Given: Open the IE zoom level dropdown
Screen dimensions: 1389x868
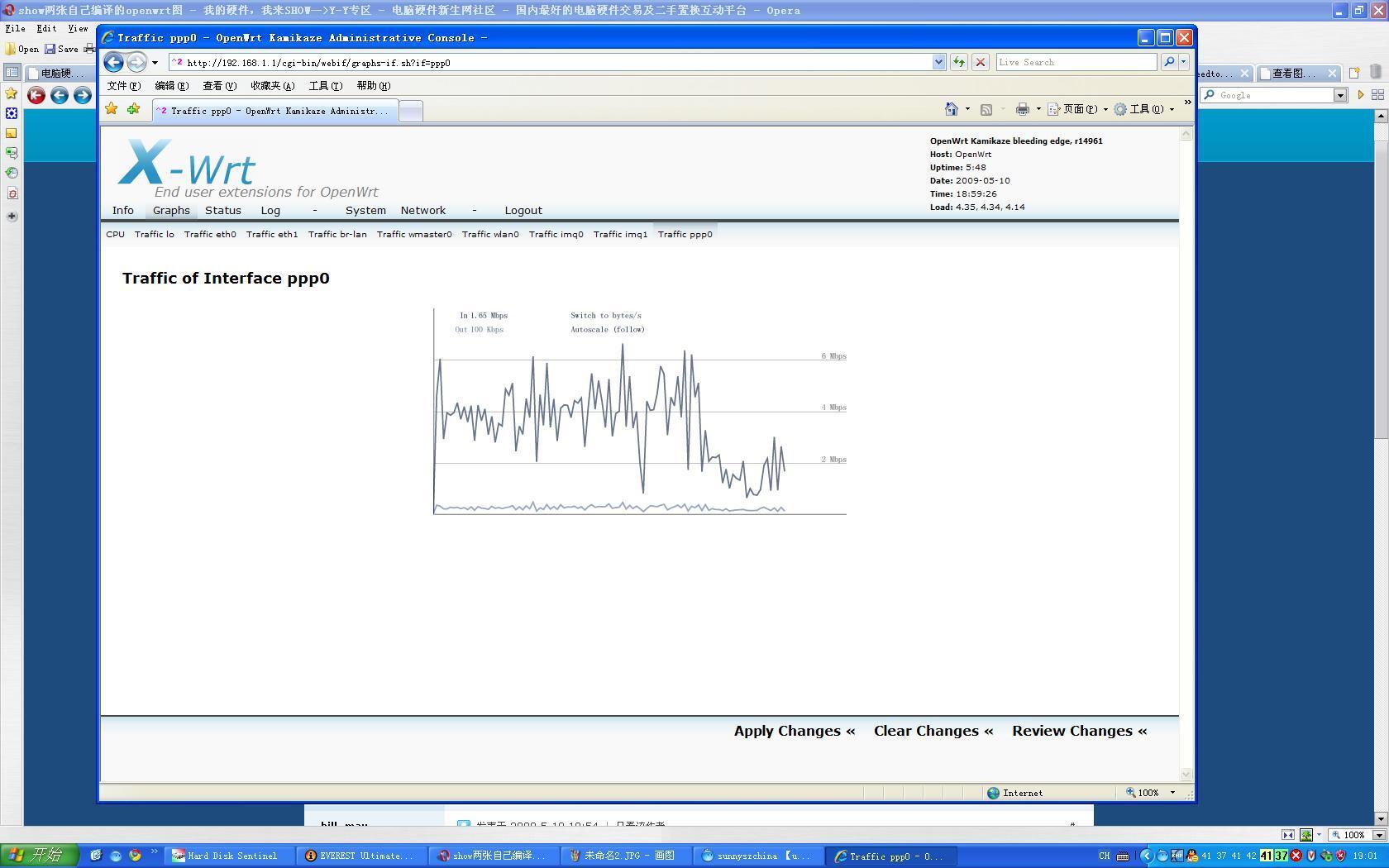Looking at the screenshot, I should click(x=1172, y=793).
